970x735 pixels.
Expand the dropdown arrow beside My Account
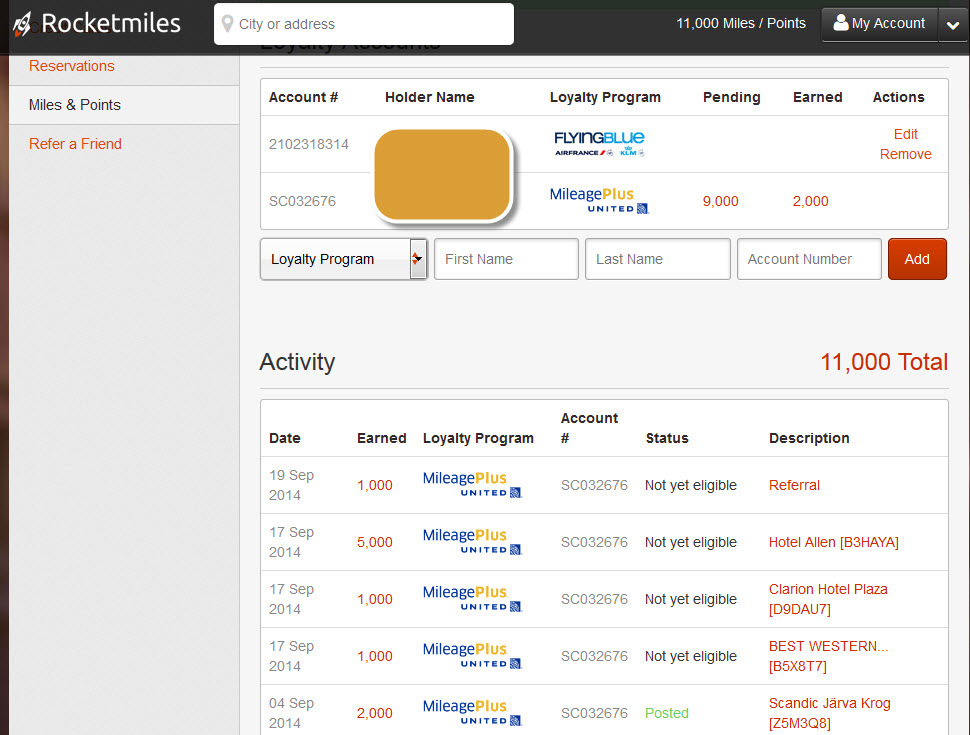(x=952, y=26)
